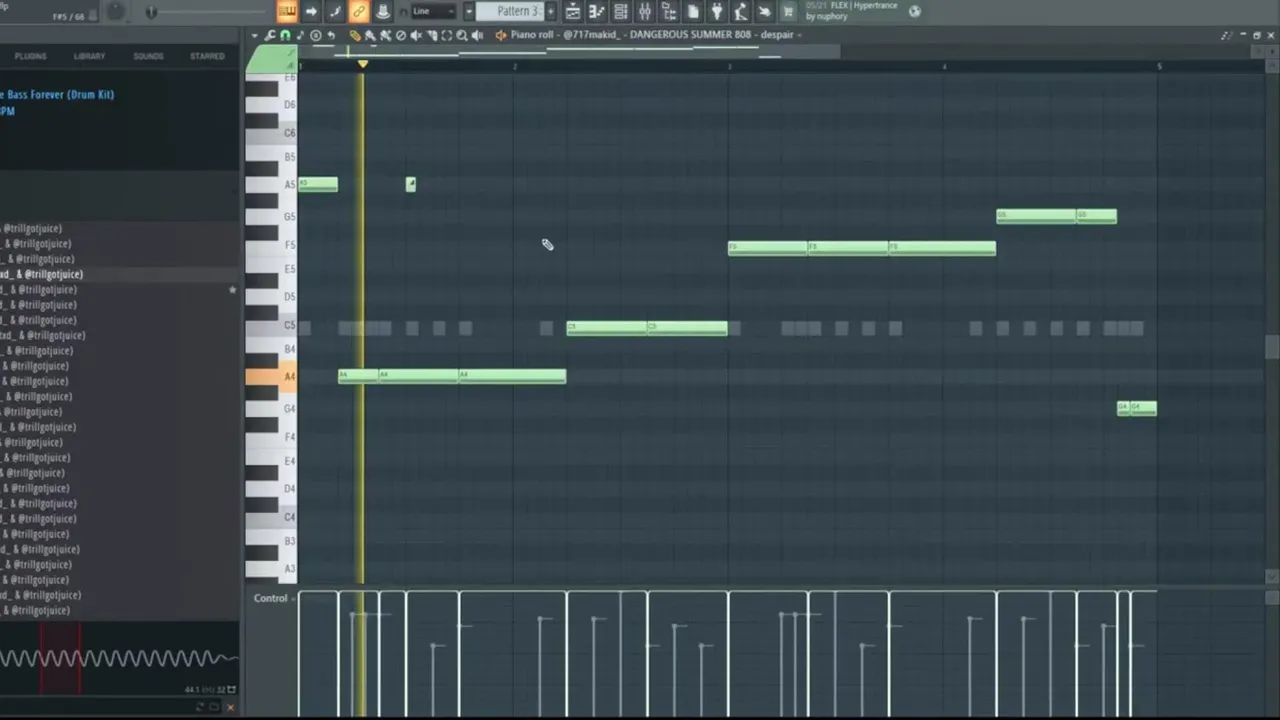Select the longest A4 note
Viewport: 1280px width, 720px height.
click(x=512, y=376)
